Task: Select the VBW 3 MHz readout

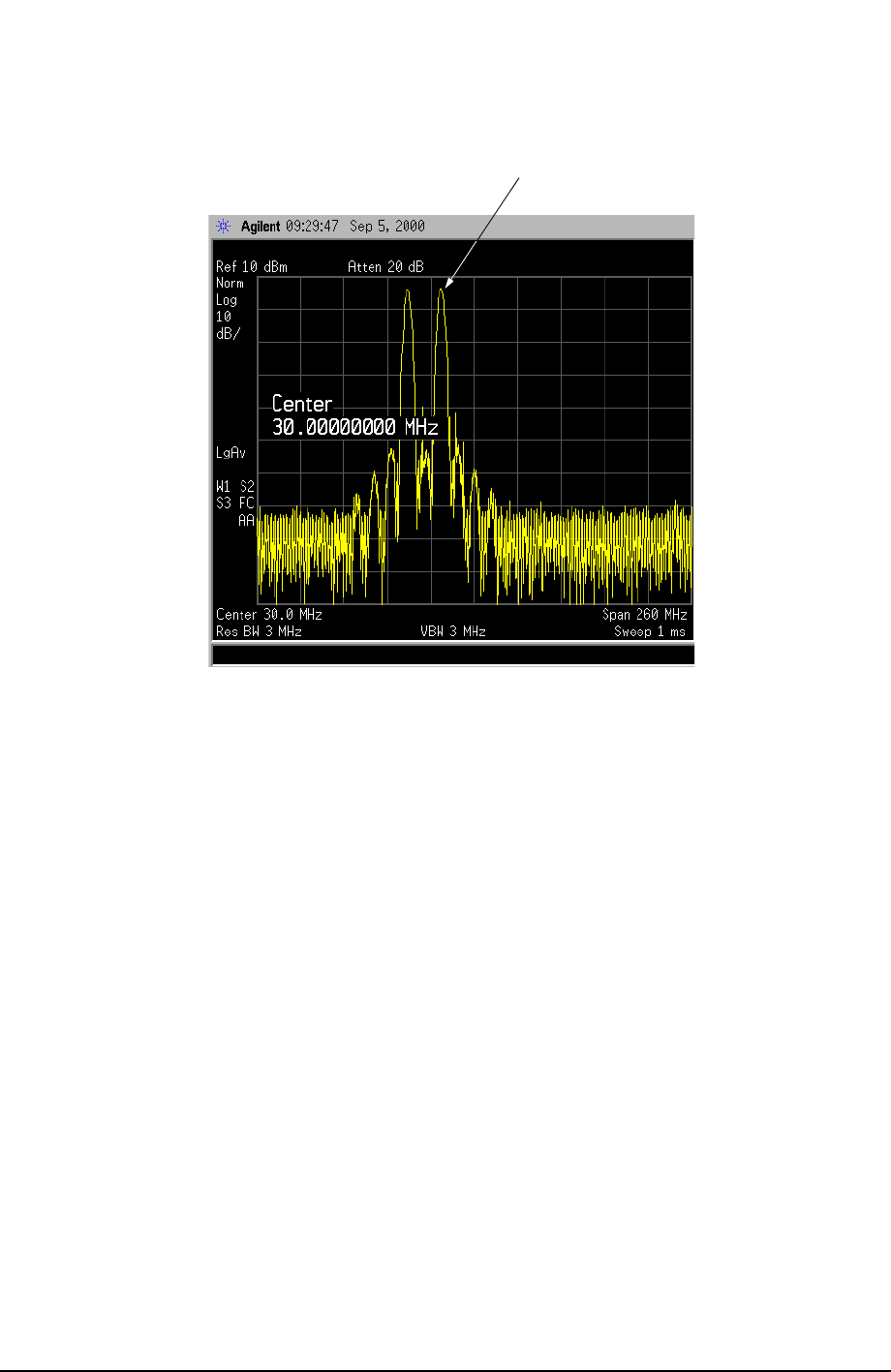Action: click(x=452, y=631)
